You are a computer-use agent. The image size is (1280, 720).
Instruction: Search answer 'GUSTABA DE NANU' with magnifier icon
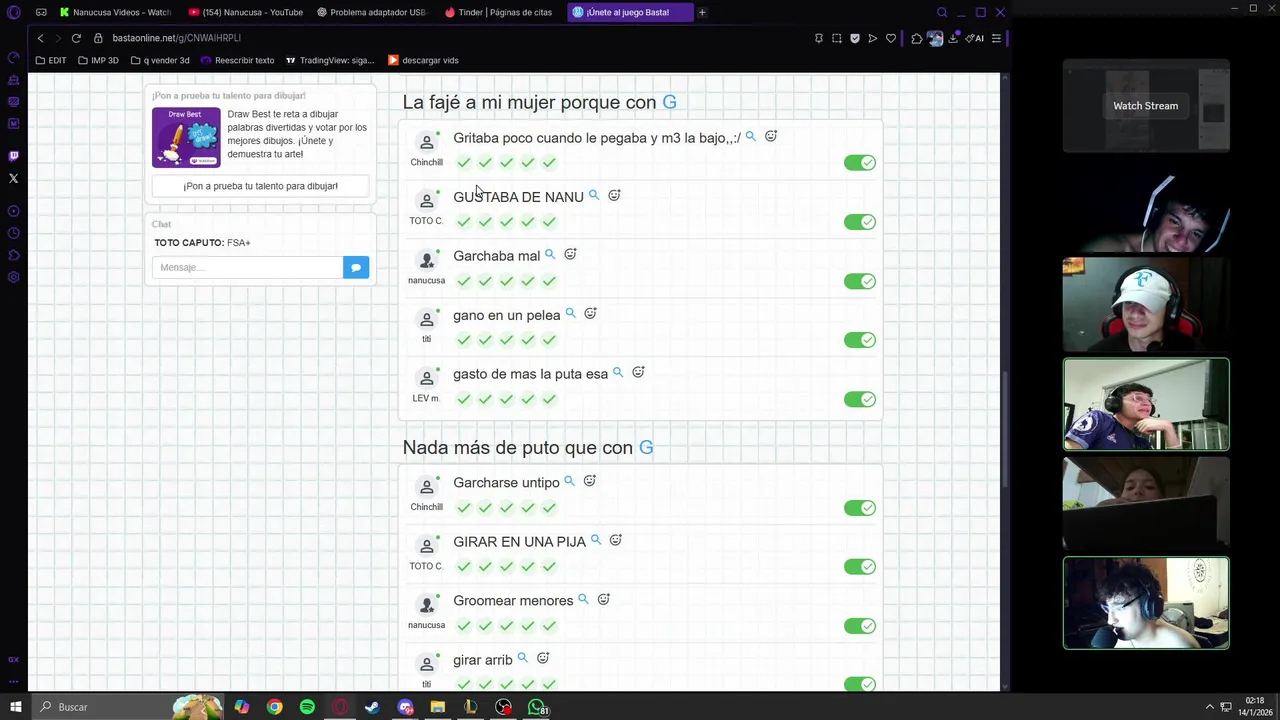click(x=594, y=195)
